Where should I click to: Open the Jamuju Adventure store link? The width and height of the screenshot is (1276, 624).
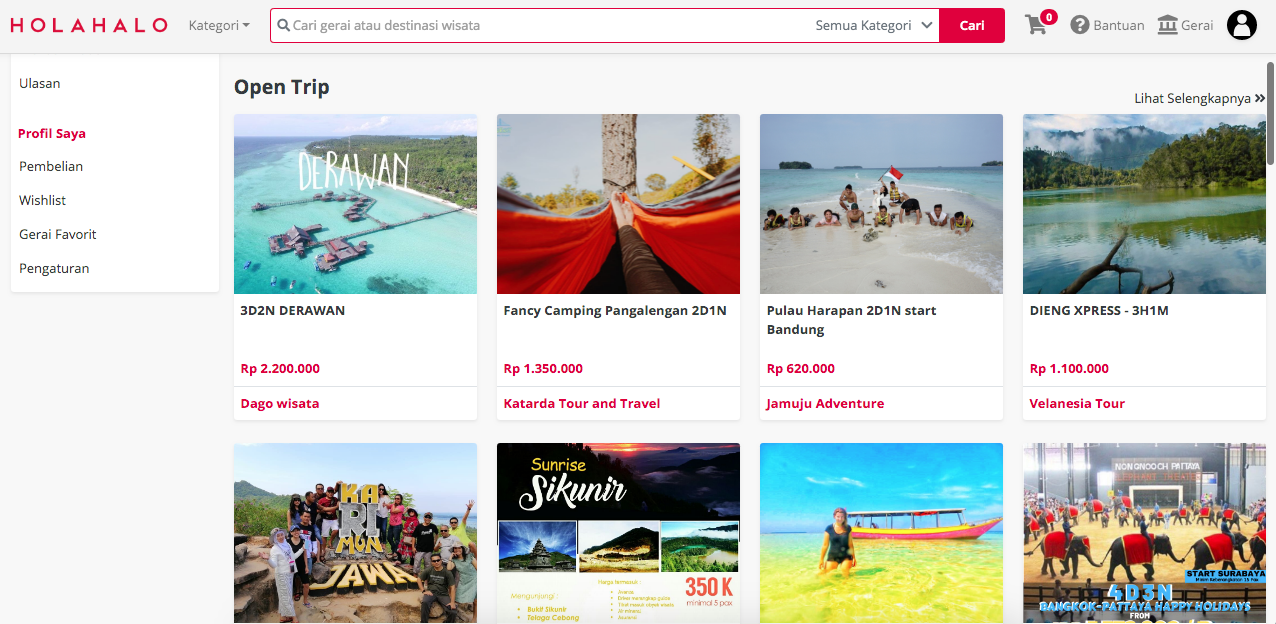click(x=825, y=403)
